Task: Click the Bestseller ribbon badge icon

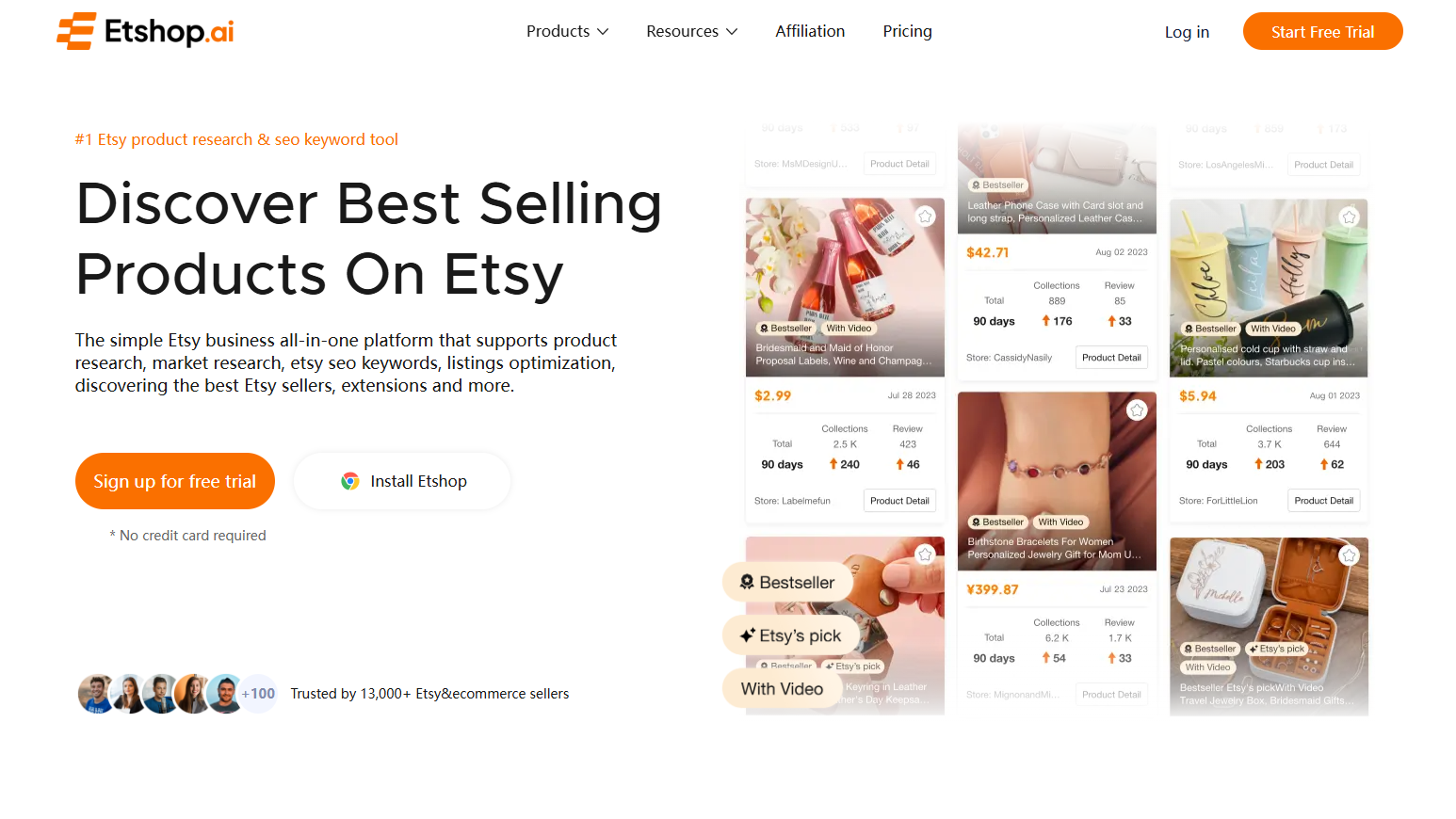Action: tap(747, 582)
